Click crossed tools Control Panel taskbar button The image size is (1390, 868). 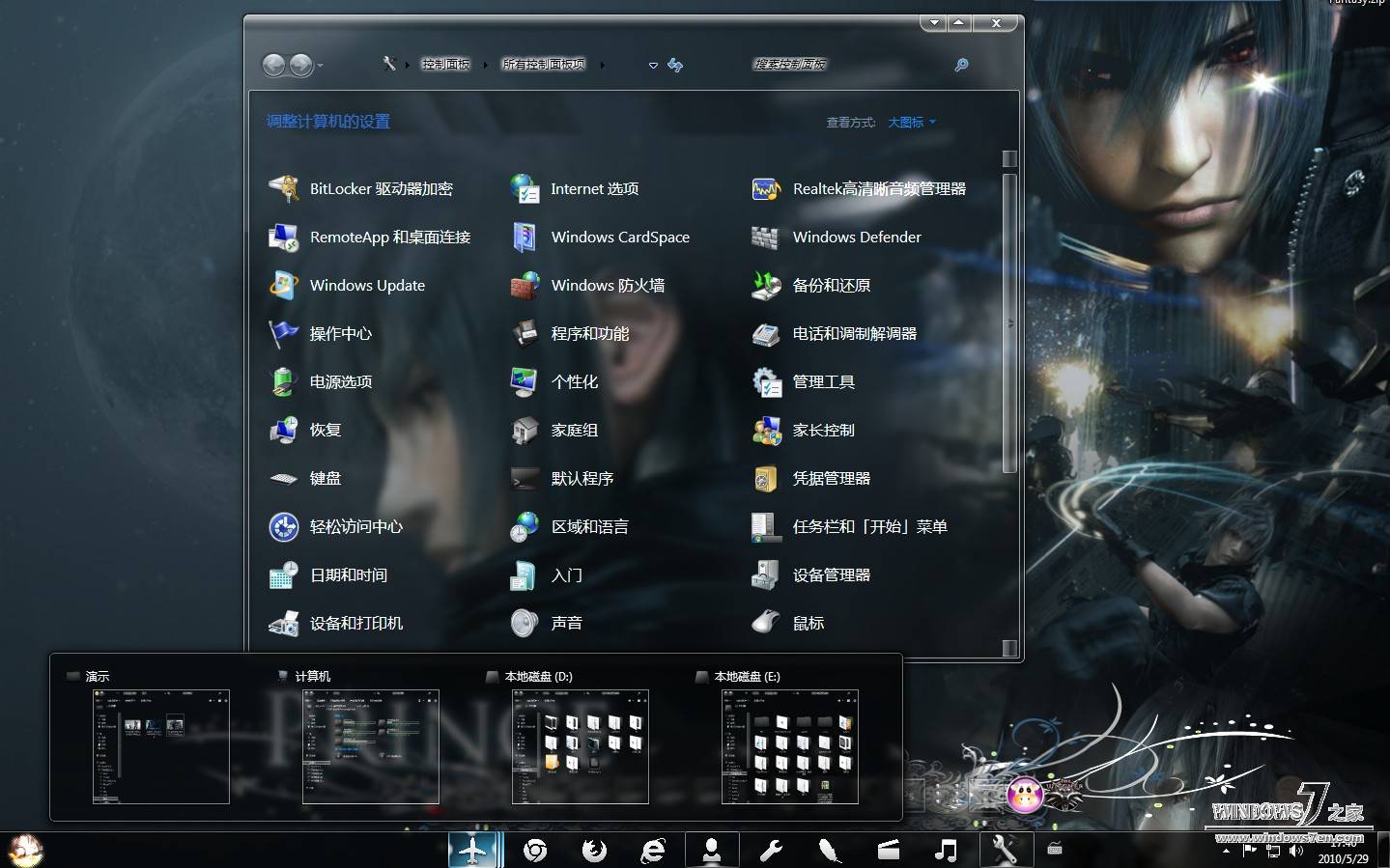point(1005,851)
